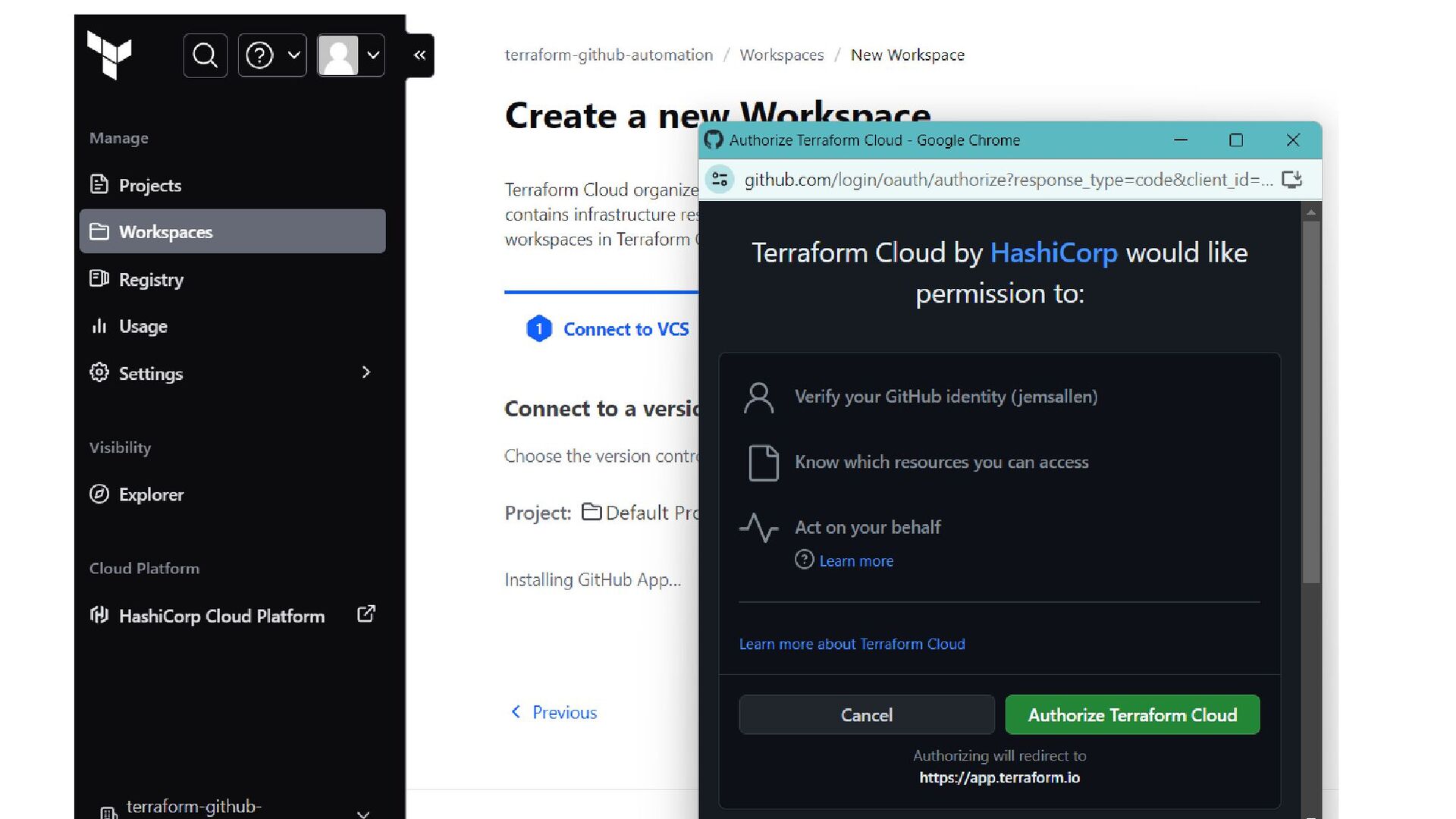Click the site info icon in address bar
Screen dimensions: 1456x819
coord(720,180)
